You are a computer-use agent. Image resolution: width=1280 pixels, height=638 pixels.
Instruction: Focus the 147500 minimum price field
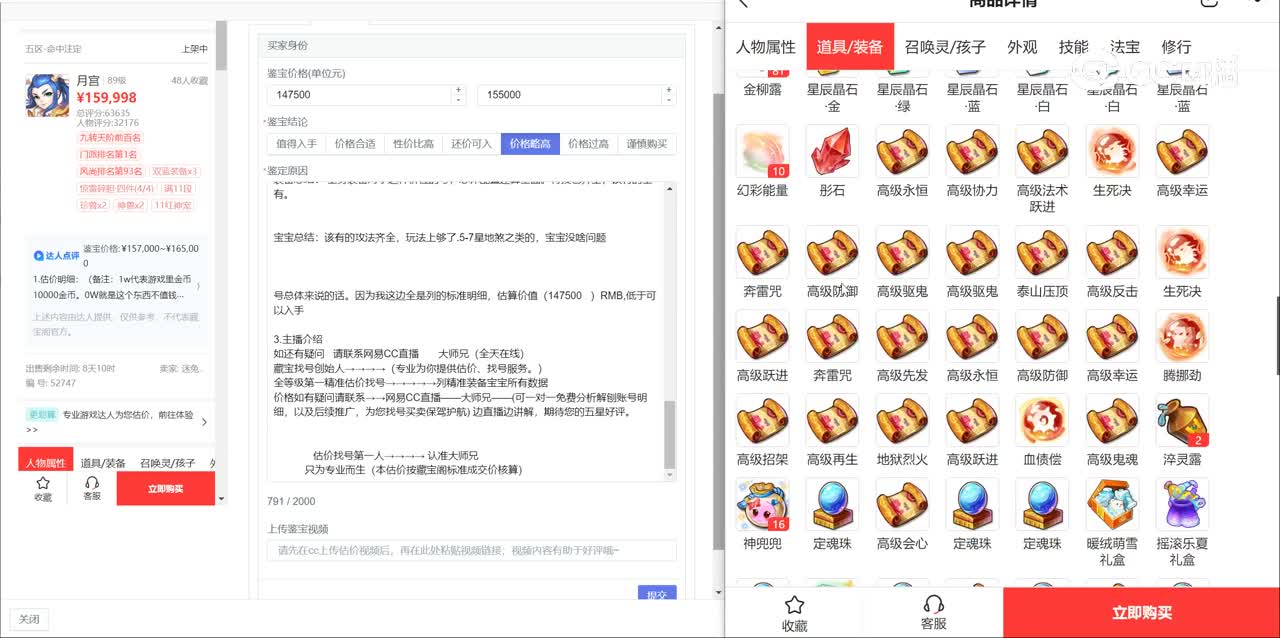(360, 95)
